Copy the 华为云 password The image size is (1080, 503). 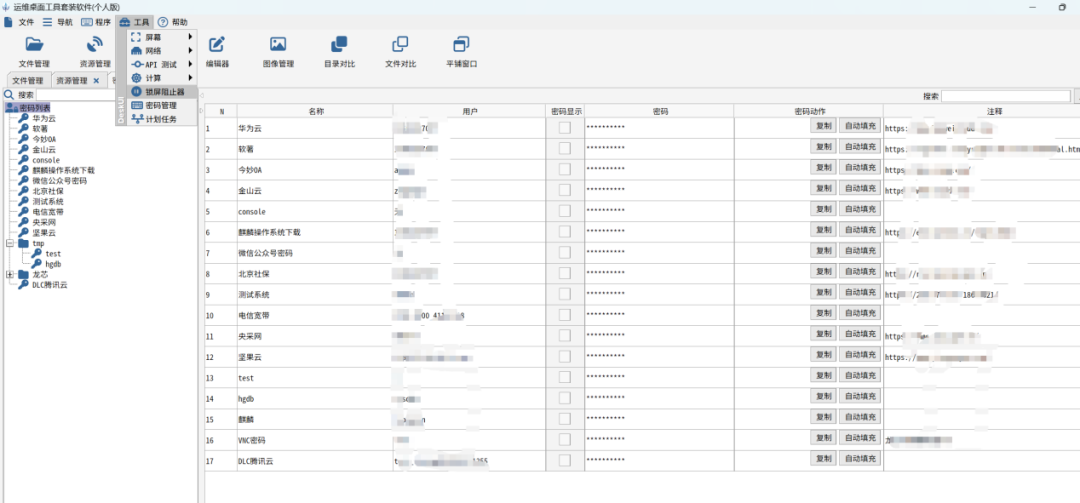[823, 127]
